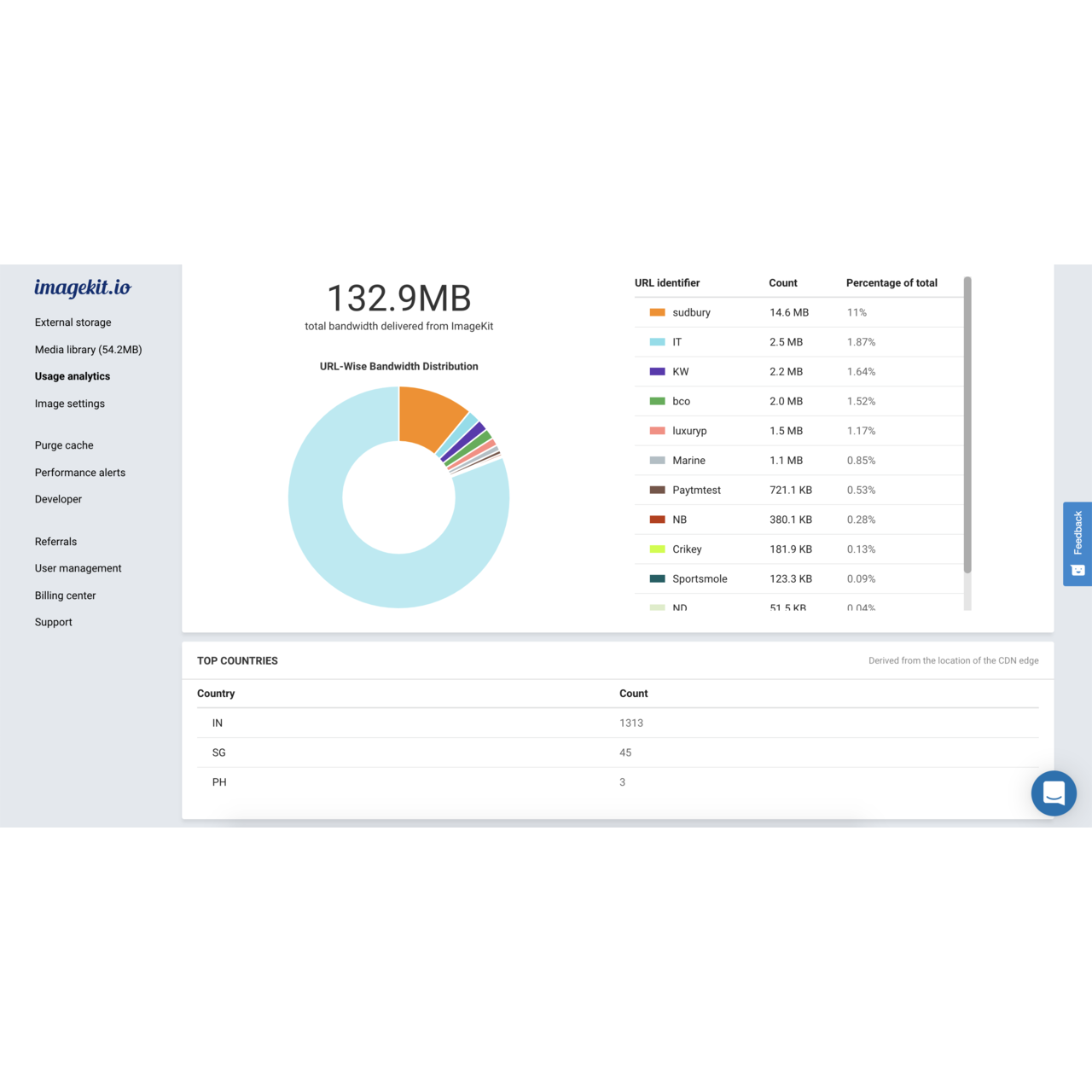Image resolution: width=1092 pixels, height=1092 pixels.
Task: Select the IN country row
Action: pos(218,723)
